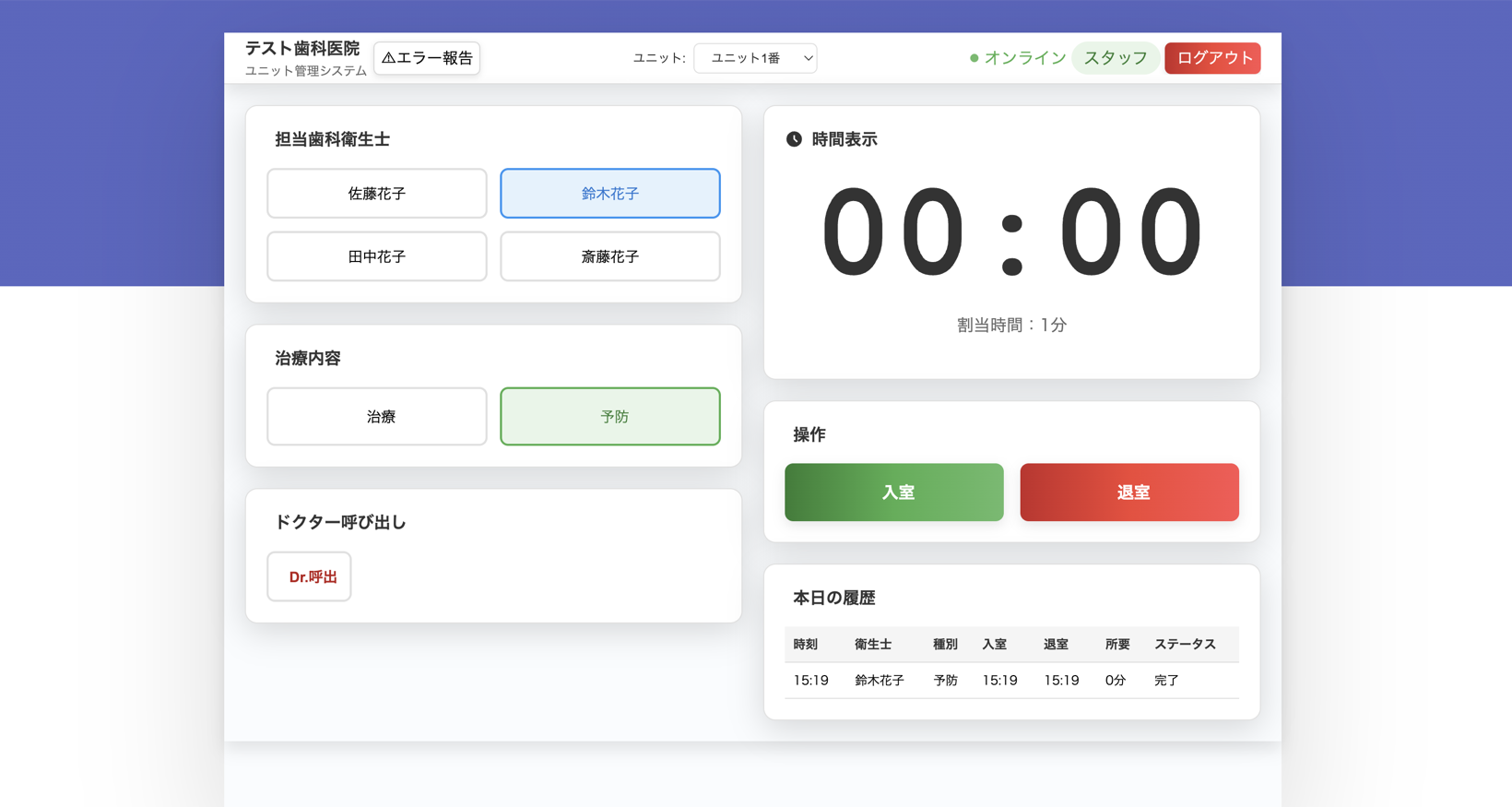Click the ユニット管理システム subtitle

pyautogui.click(x=306, y=71)
